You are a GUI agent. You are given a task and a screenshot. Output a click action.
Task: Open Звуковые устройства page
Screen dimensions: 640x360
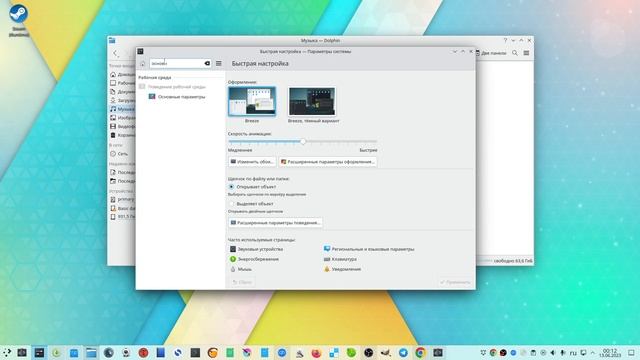point(256,249)
